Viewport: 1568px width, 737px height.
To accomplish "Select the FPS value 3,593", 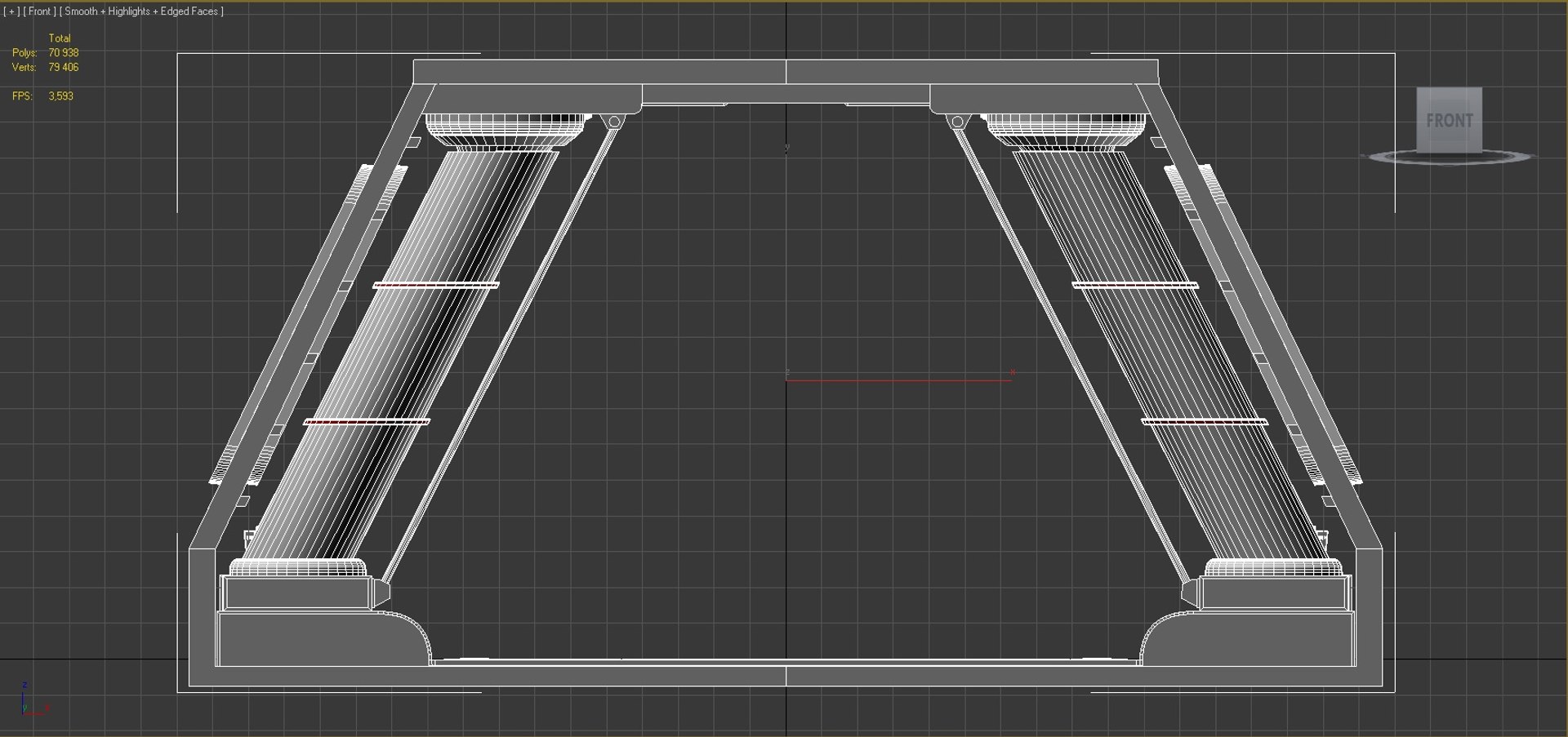I will pyautogui.click(x=60, y=96).
